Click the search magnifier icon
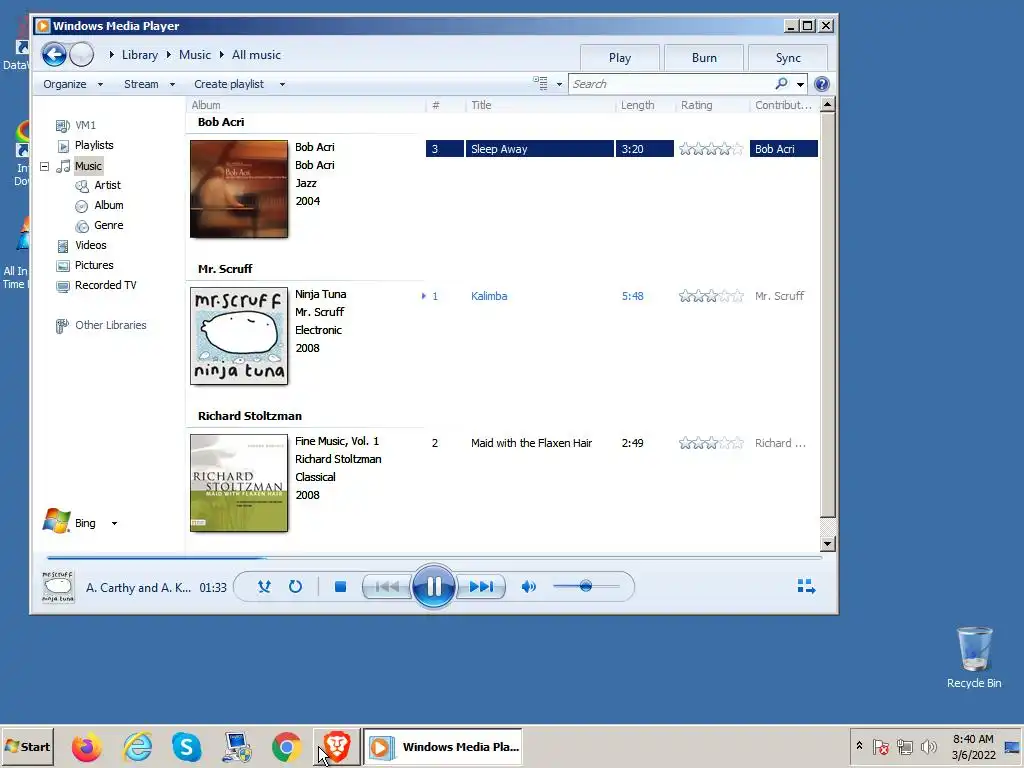Image resolution: width=1024 pixels, height=768 pixels. 781,84
